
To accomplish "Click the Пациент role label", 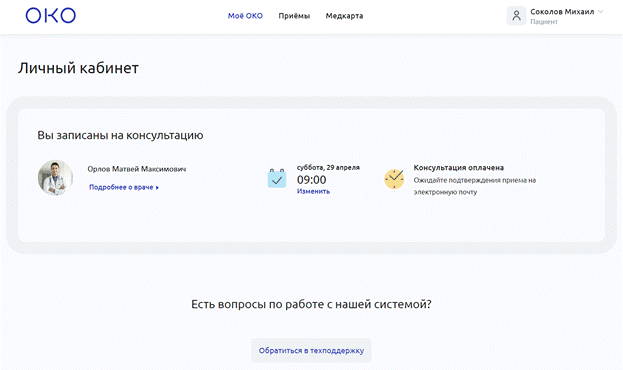I will (544, 22).
